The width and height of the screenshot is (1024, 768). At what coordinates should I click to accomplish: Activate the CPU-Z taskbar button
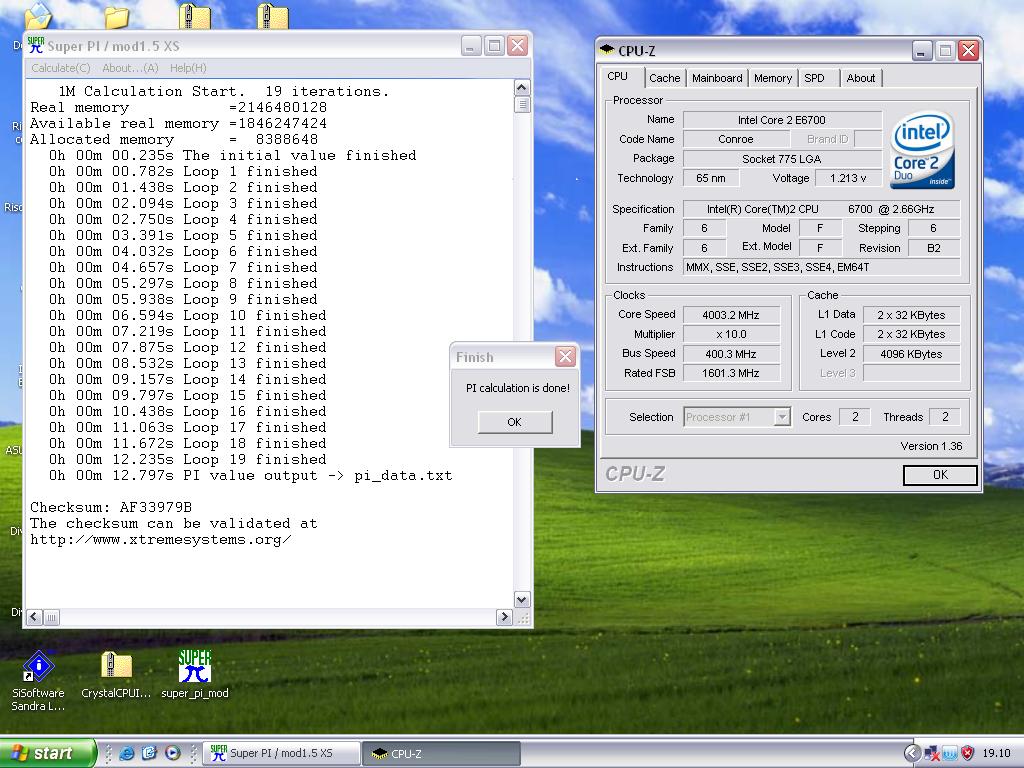(x=441, y=754)
